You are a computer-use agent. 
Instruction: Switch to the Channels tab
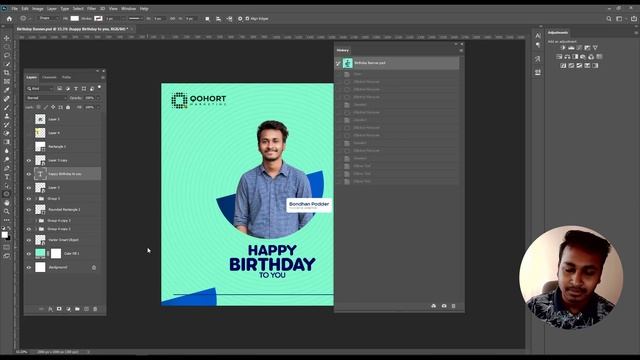click(49, 77)
